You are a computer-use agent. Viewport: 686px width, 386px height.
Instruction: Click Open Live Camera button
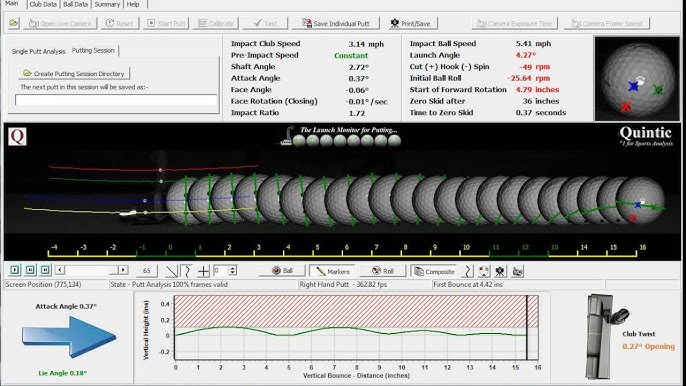[60, 23]
